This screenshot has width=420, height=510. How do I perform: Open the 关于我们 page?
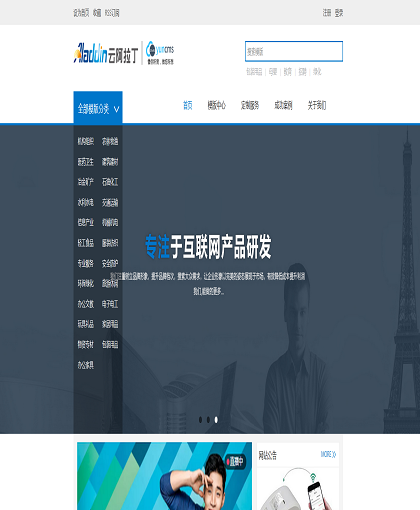(317, 106)
